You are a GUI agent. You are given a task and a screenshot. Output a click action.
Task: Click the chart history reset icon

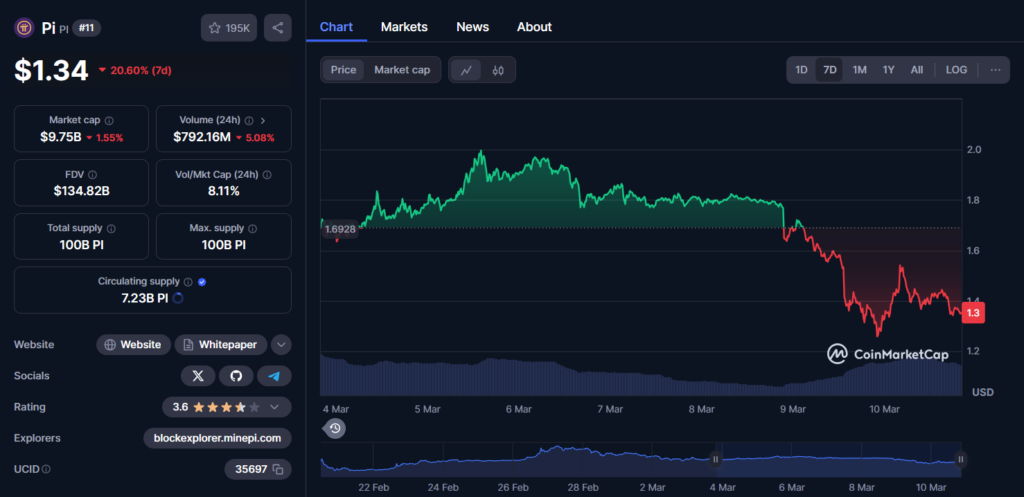point(335,428)
